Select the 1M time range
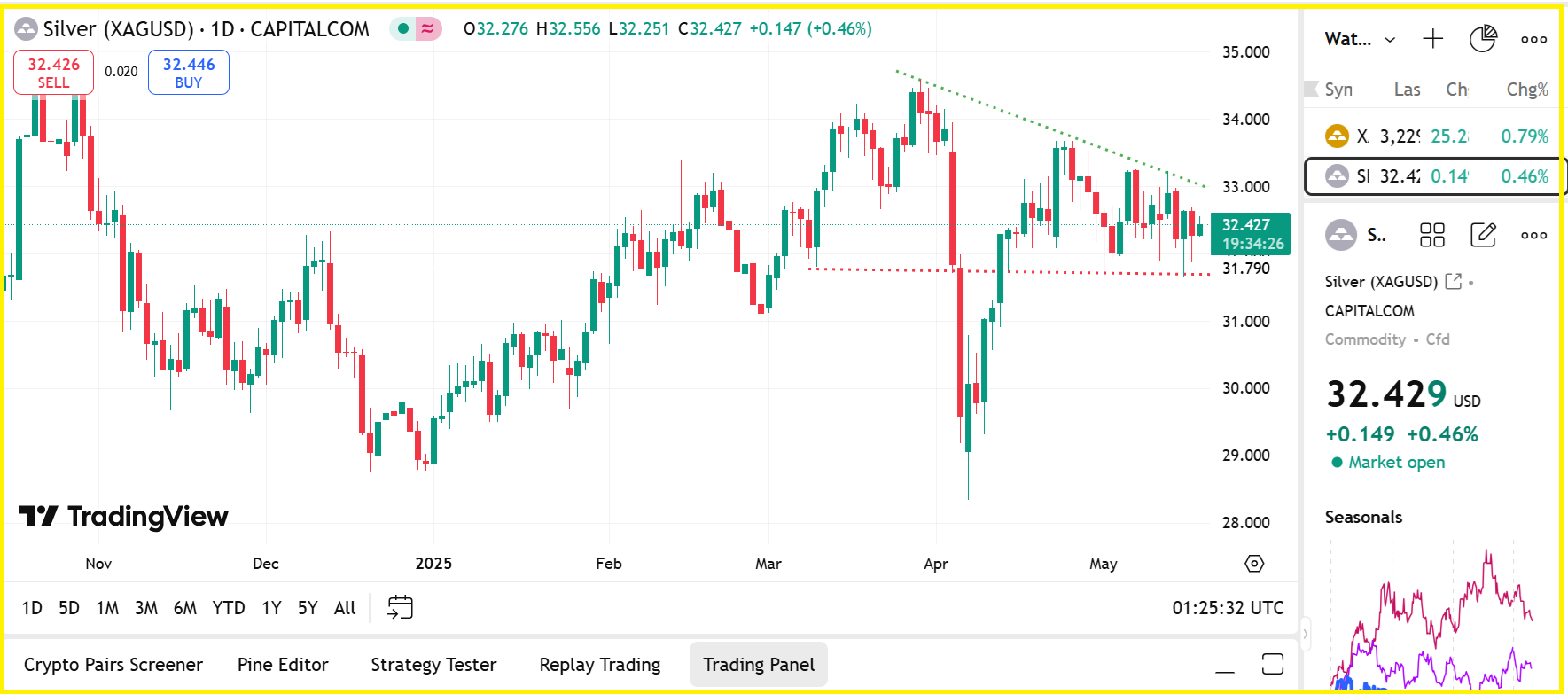Image resolution: width=1568 pixels, height=694 pixels. (107, 608)
